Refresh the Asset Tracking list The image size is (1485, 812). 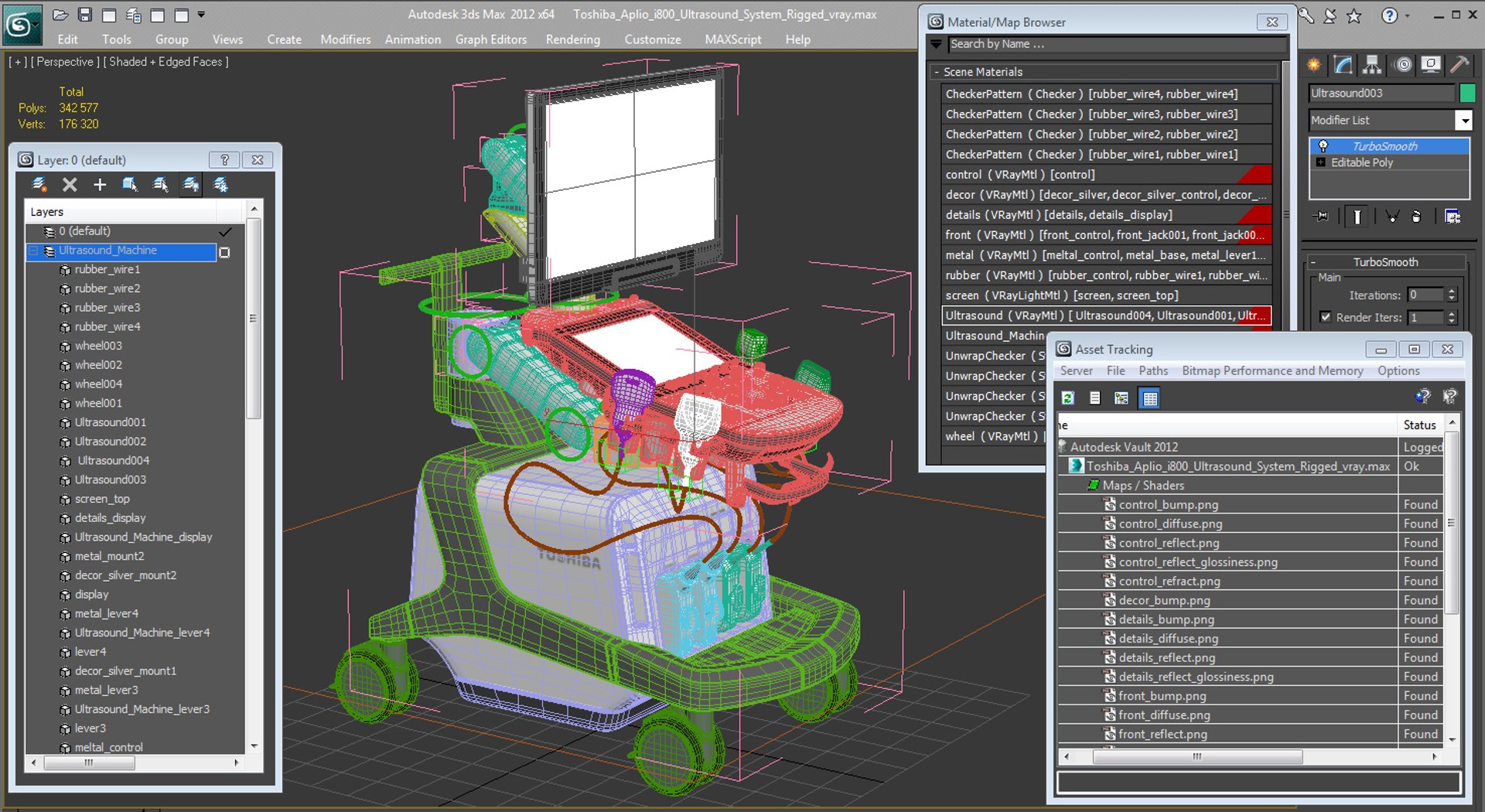pos(1068,397)
